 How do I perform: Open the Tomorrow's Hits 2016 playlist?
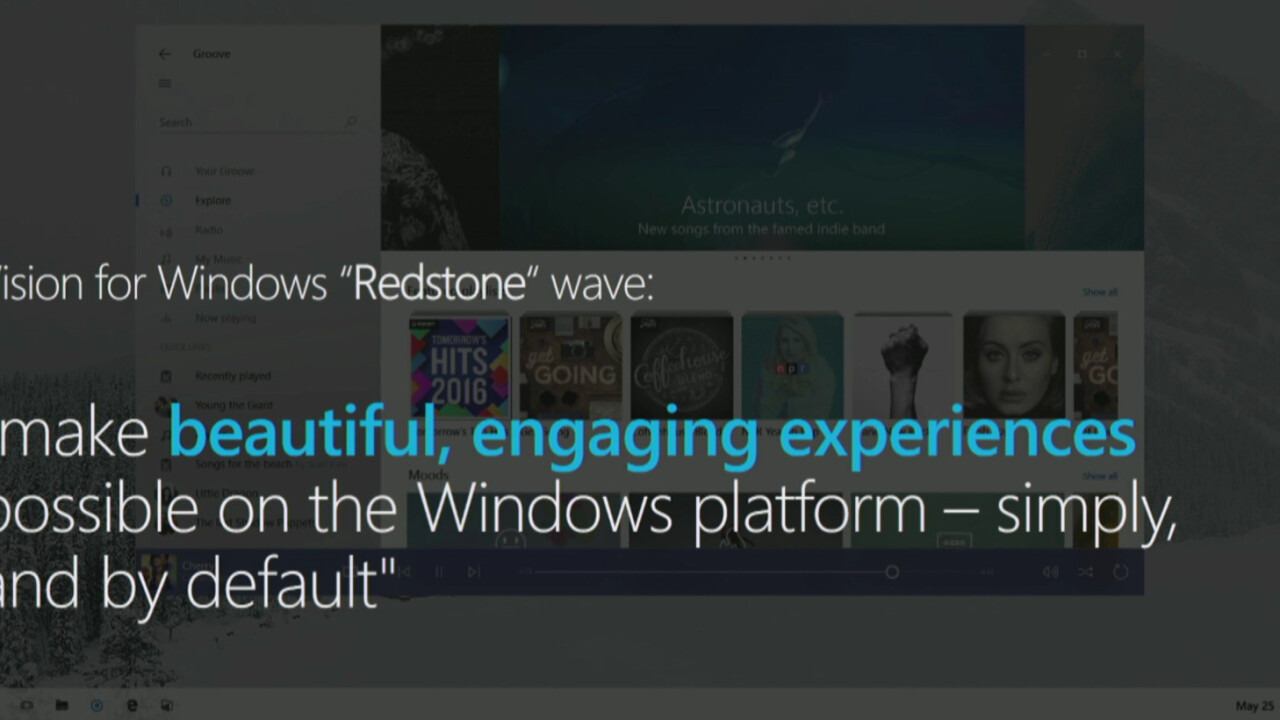(460, 367)
